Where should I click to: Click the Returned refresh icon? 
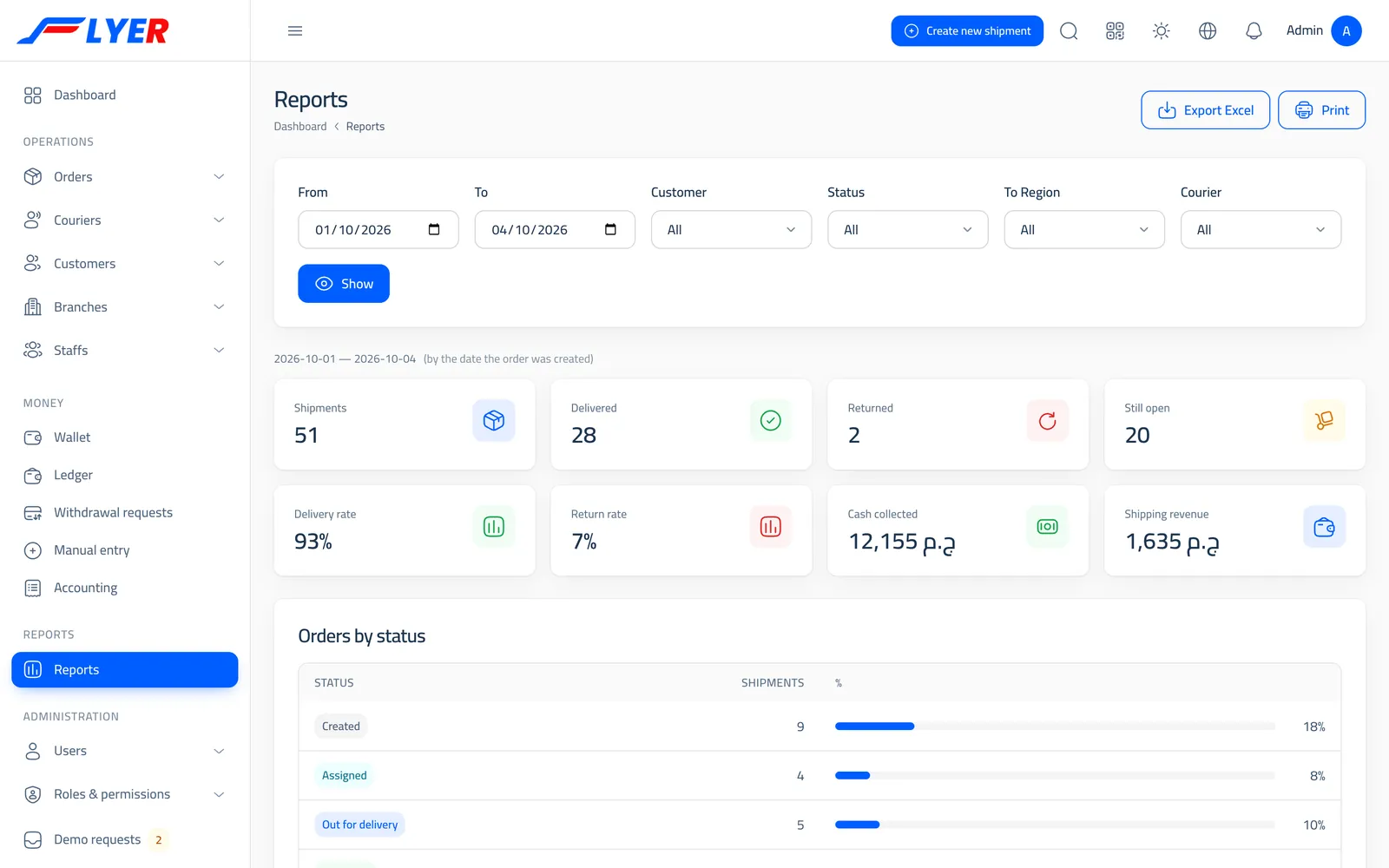(1047, 421)
